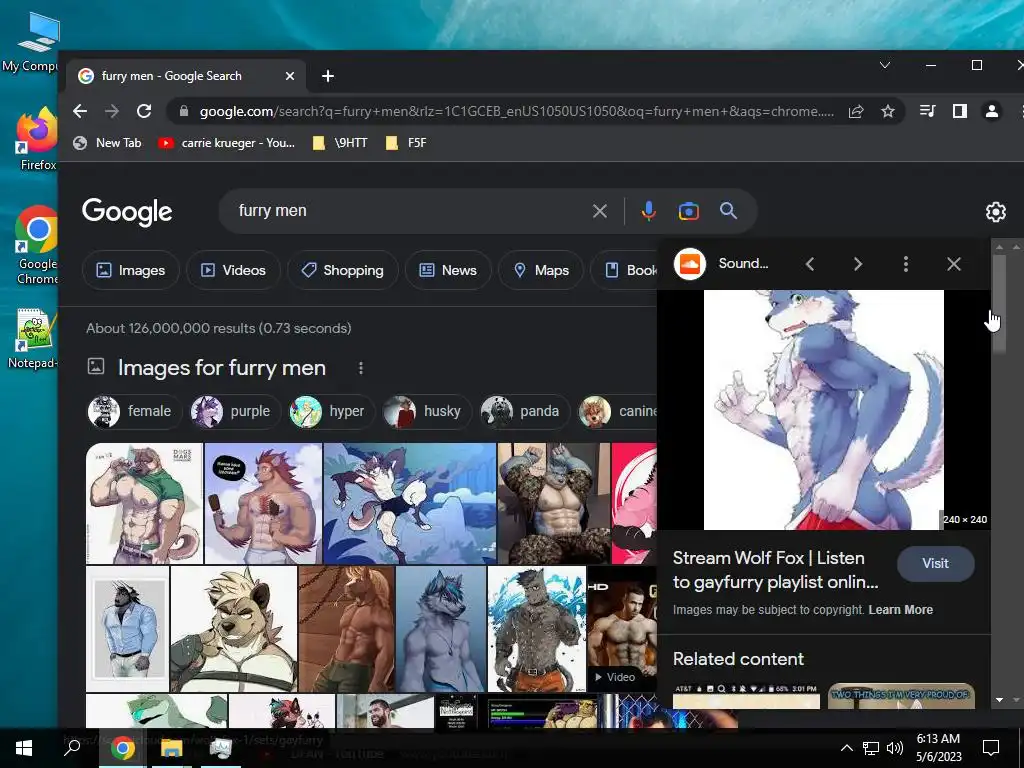
Task: Open volume control in system tray
Action: [x=895, y=748]
